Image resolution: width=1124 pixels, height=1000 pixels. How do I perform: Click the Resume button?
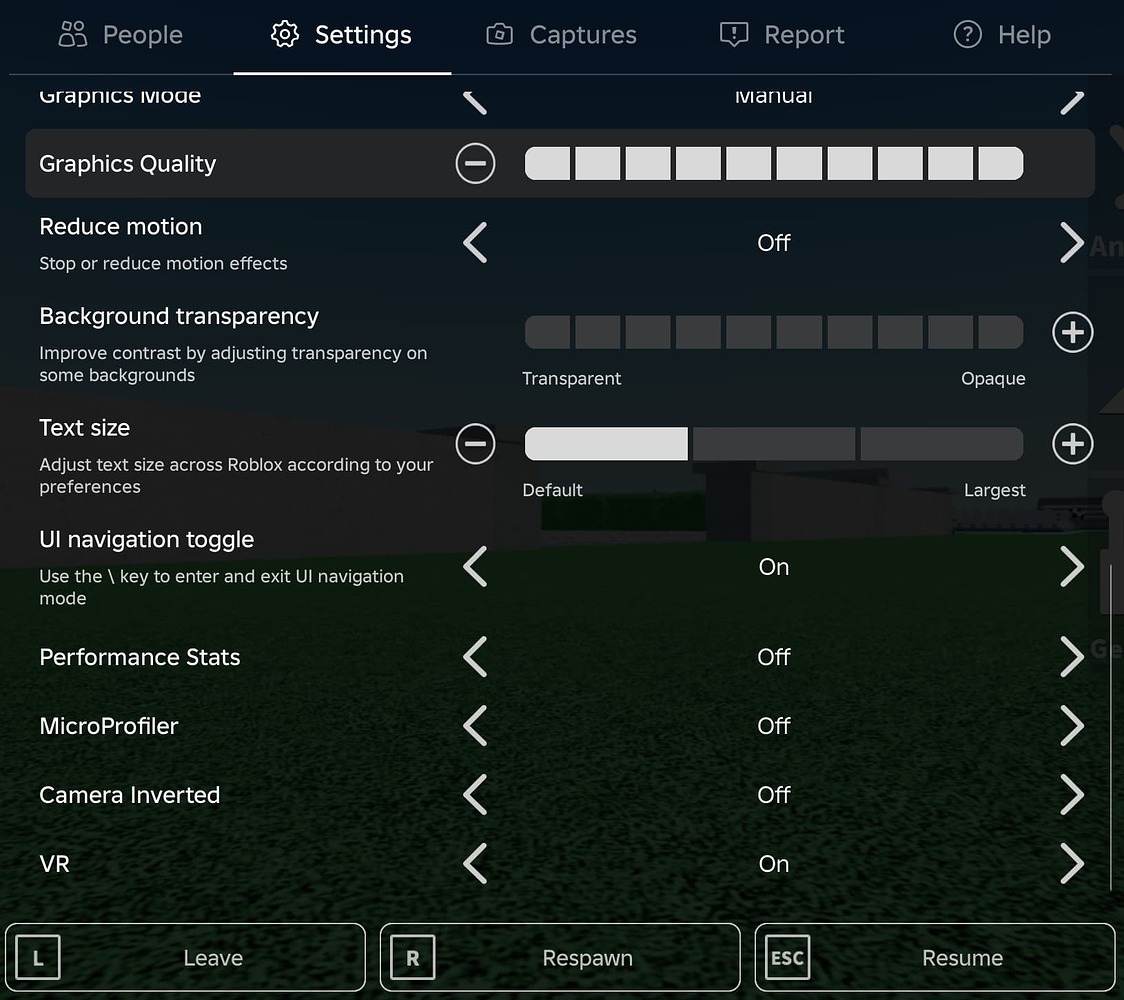(x=935, y=957)
